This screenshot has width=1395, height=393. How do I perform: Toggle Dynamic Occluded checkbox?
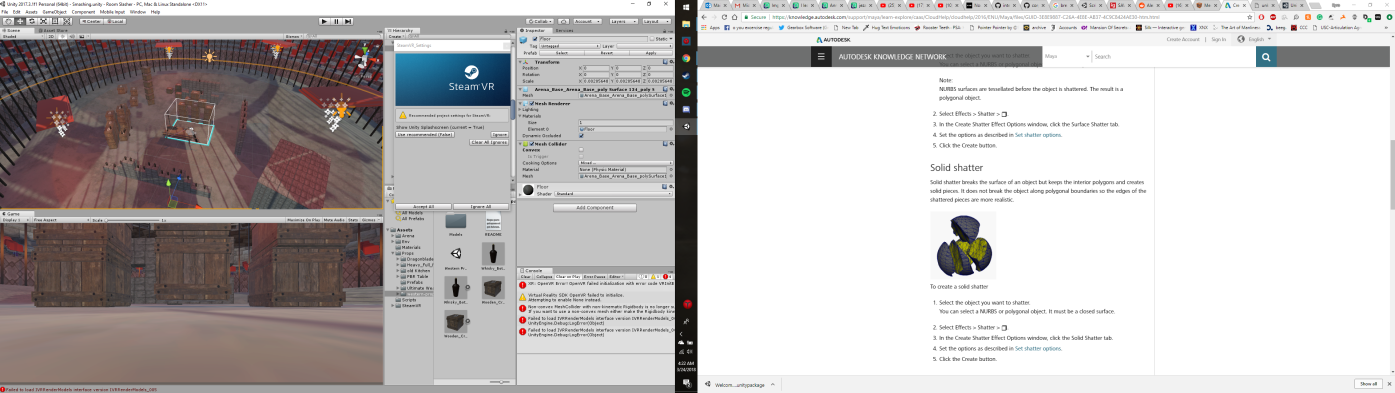[581, 136]
